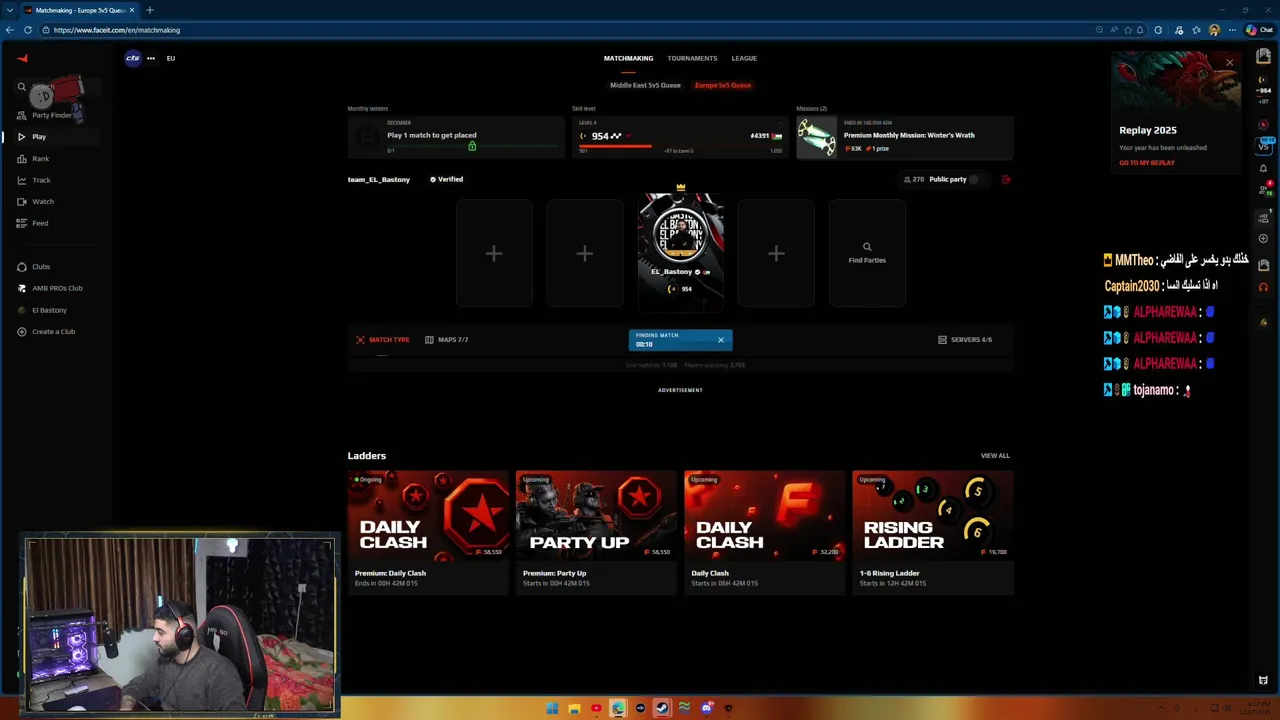1280x720 pixels.
Task: Switch to the League tab
Action: (x=744, y=58)
